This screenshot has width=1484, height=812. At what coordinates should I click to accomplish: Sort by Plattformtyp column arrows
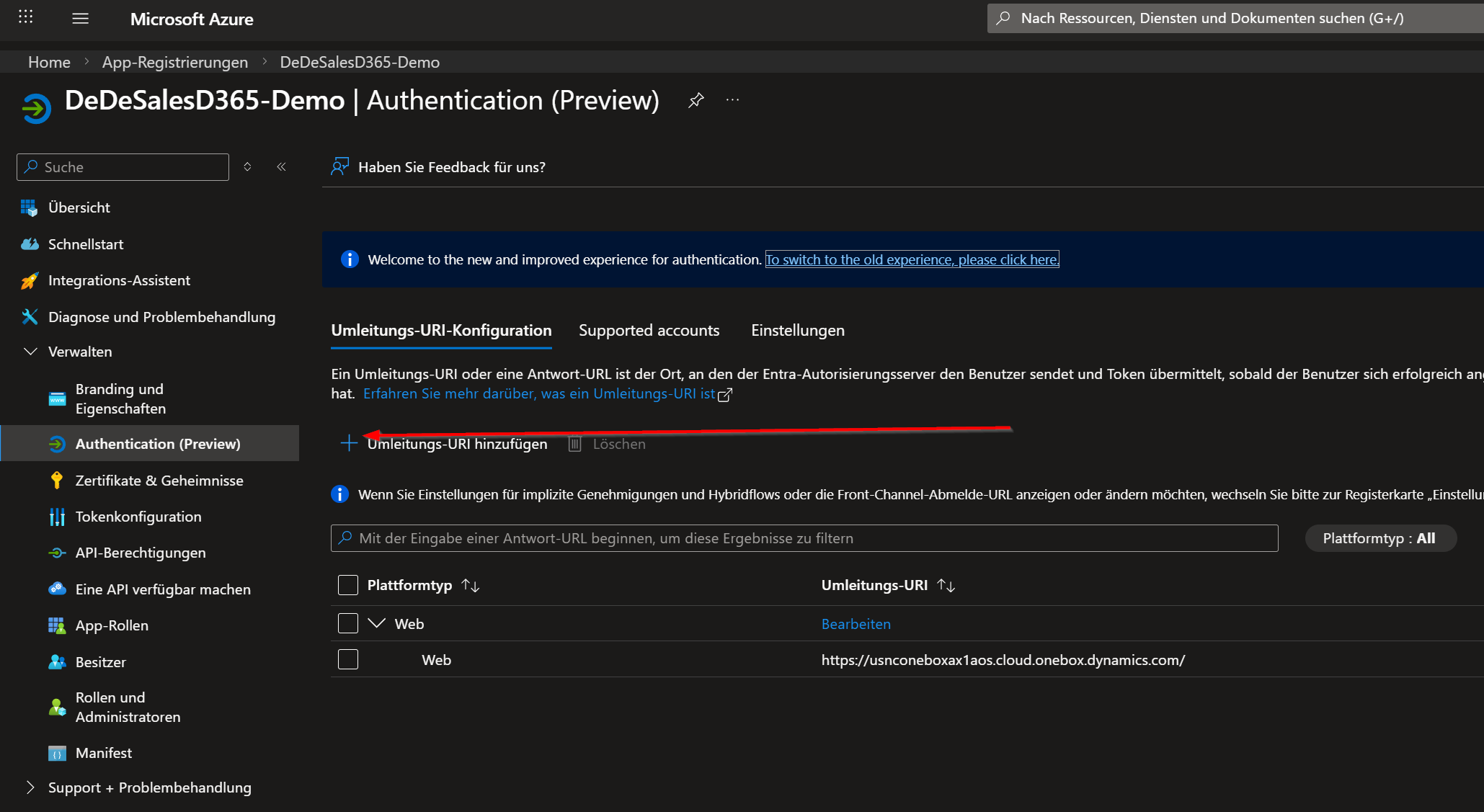(471, 585)
